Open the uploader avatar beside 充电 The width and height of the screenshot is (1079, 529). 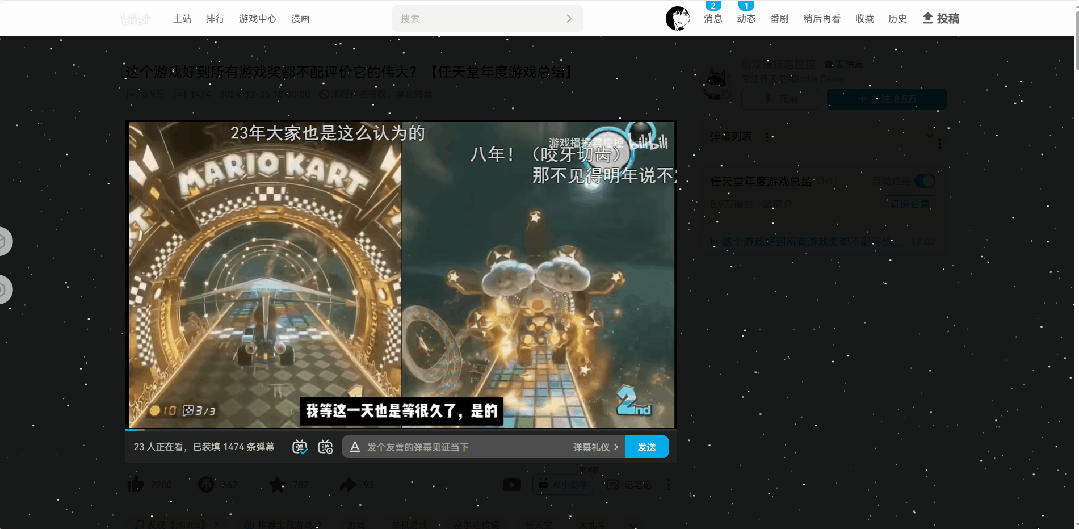tap(717, 83)
